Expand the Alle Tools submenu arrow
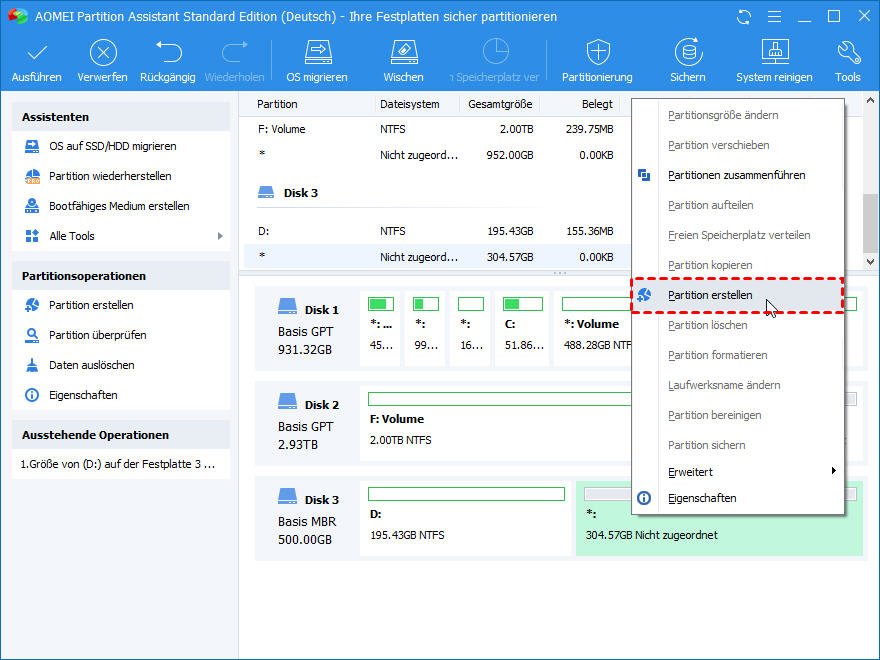This screenshot has width=880, height=660. pos(220,236)
